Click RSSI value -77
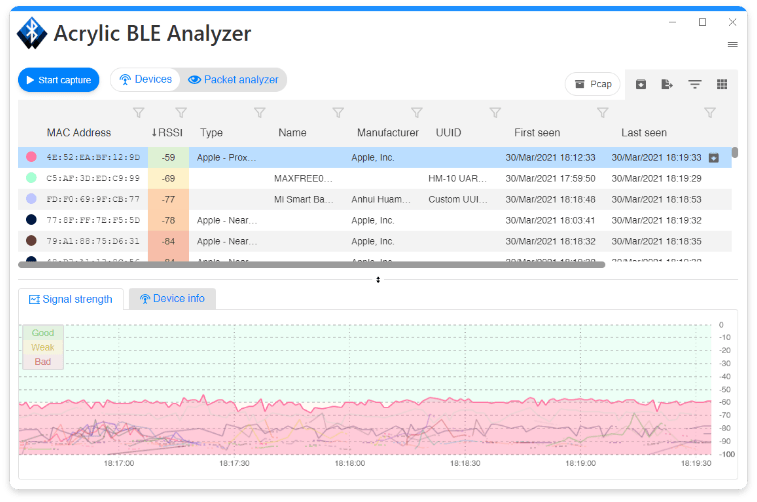Viewport: 757px width, 502px height. click(x=168, y=199)
